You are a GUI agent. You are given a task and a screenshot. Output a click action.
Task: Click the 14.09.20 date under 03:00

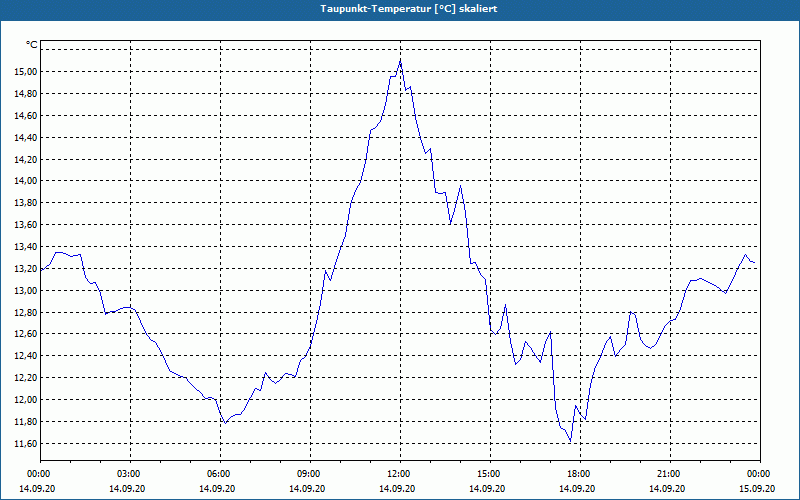click(x=127, y=489)
